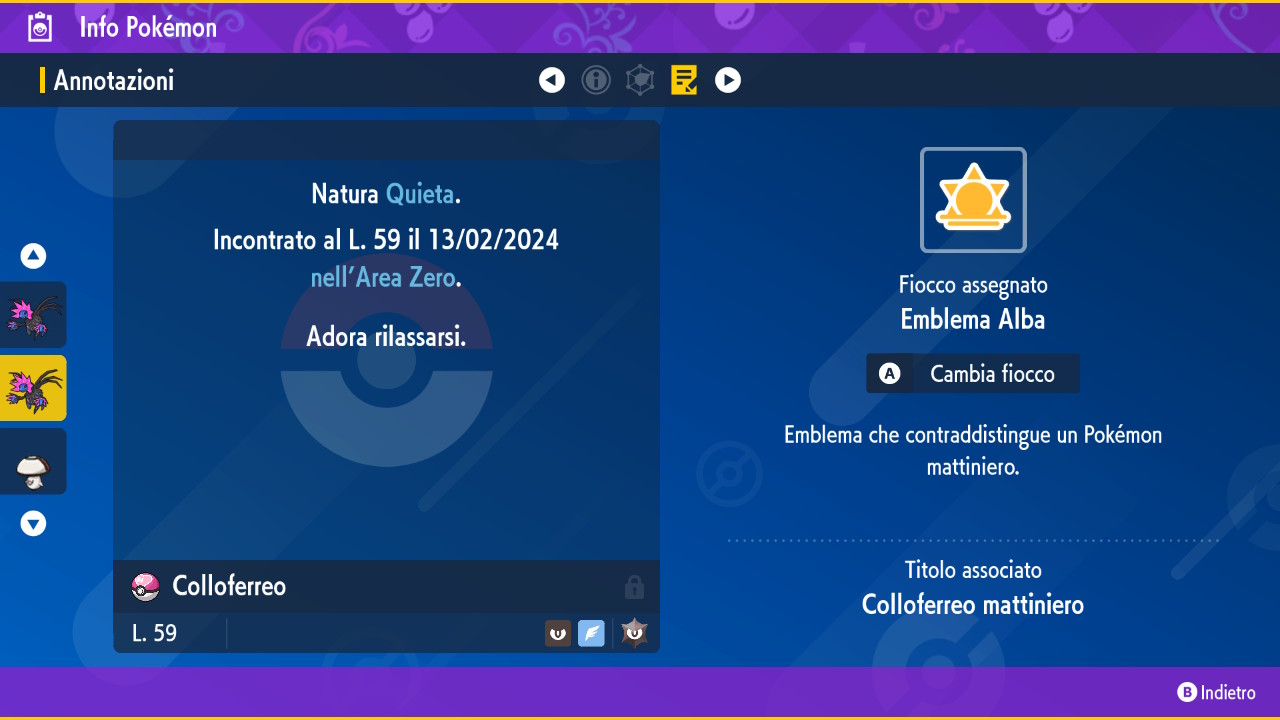The width and height of the screenshot is (1280, 720).
Task: Select the Annotazioni notes tab icon
Action: pyautogui.click(x=684, y=80)
